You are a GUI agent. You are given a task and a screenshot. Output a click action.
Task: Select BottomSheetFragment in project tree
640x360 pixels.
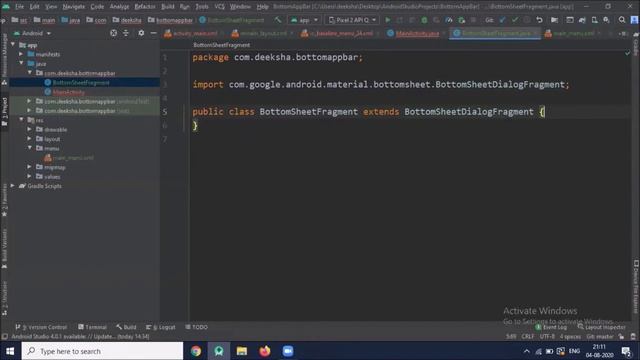click(x=81, y=82)
